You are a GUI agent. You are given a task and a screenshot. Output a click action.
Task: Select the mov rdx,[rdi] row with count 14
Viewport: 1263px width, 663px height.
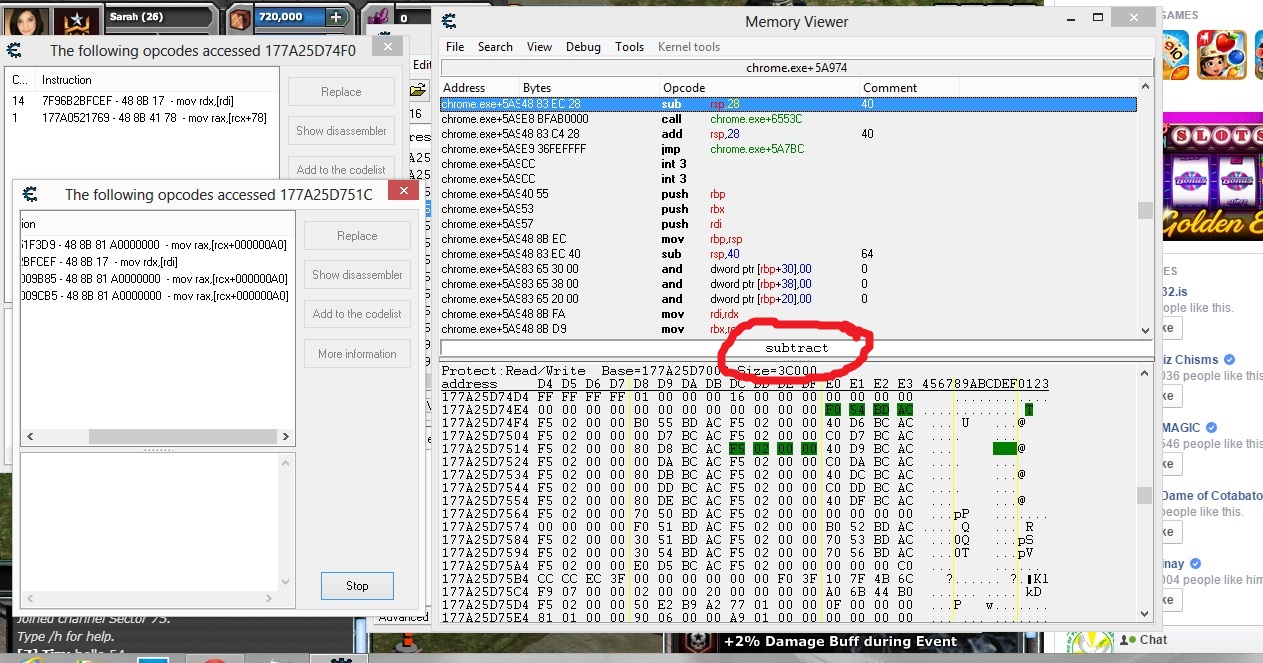[x=140, y=101]
